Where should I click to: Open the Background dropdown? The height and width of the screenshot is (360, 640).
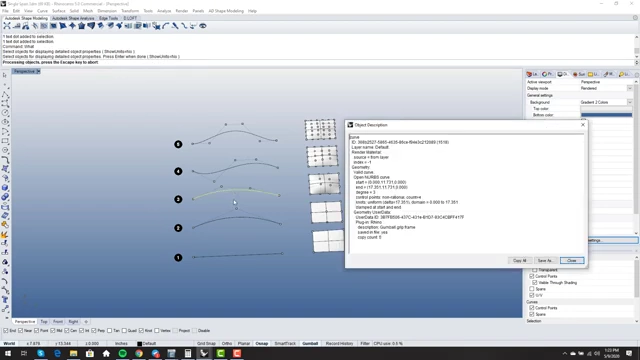tap(629, 102)
